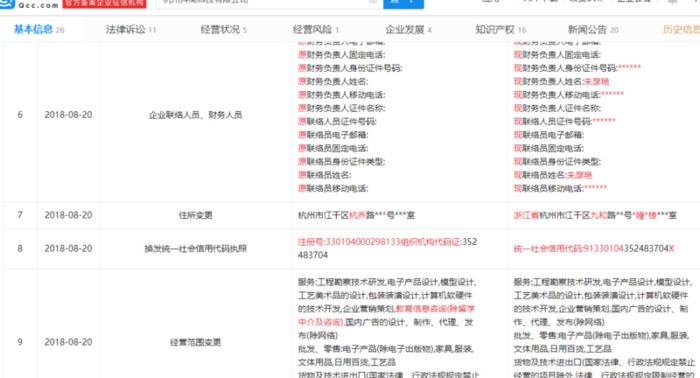Screen dimensions: 700x378
Task: Click the 注册号:330104000298133 text
Action: [x=349, y=242]
